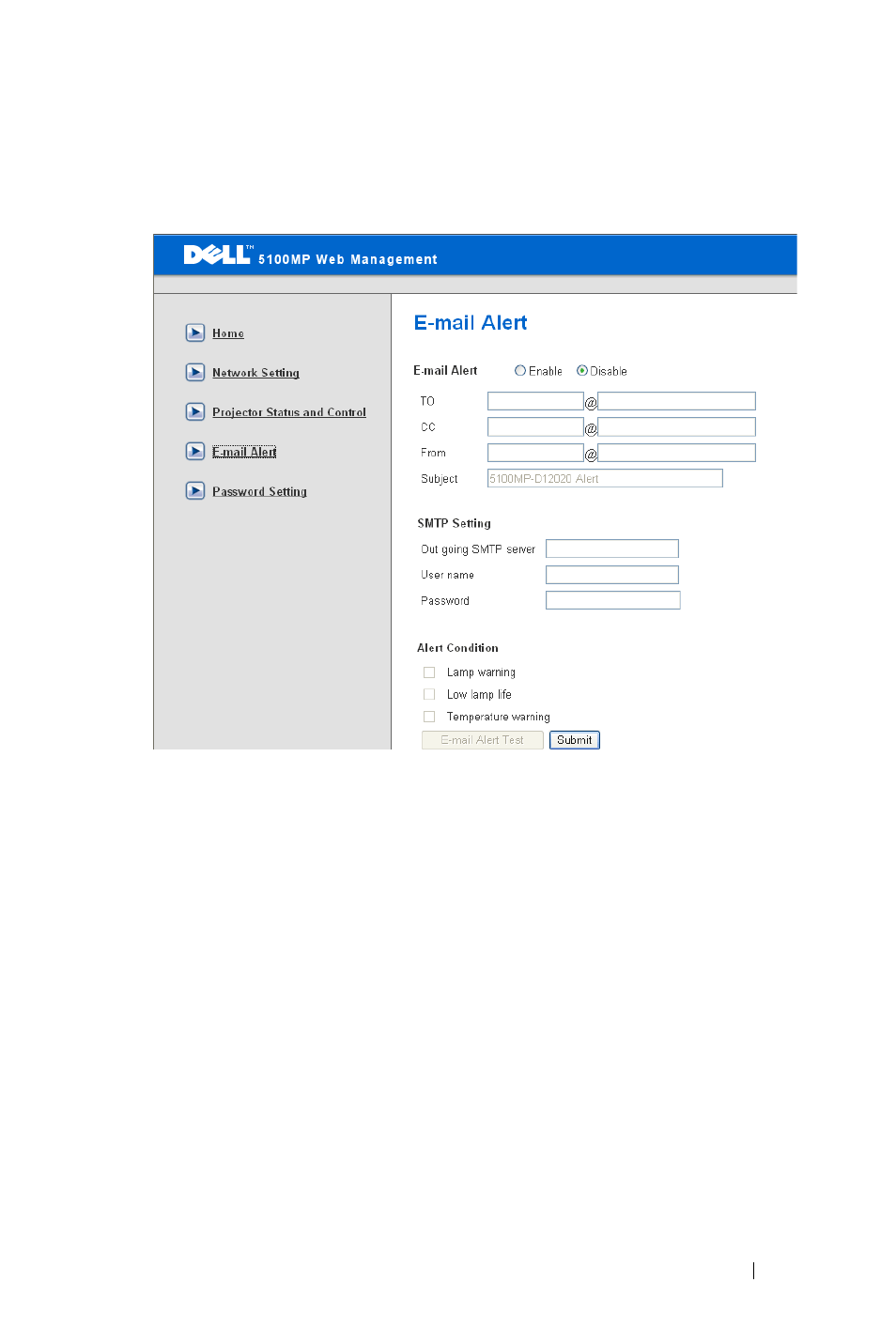
Task: Click the TO username field before @
Action: [535, 401]
